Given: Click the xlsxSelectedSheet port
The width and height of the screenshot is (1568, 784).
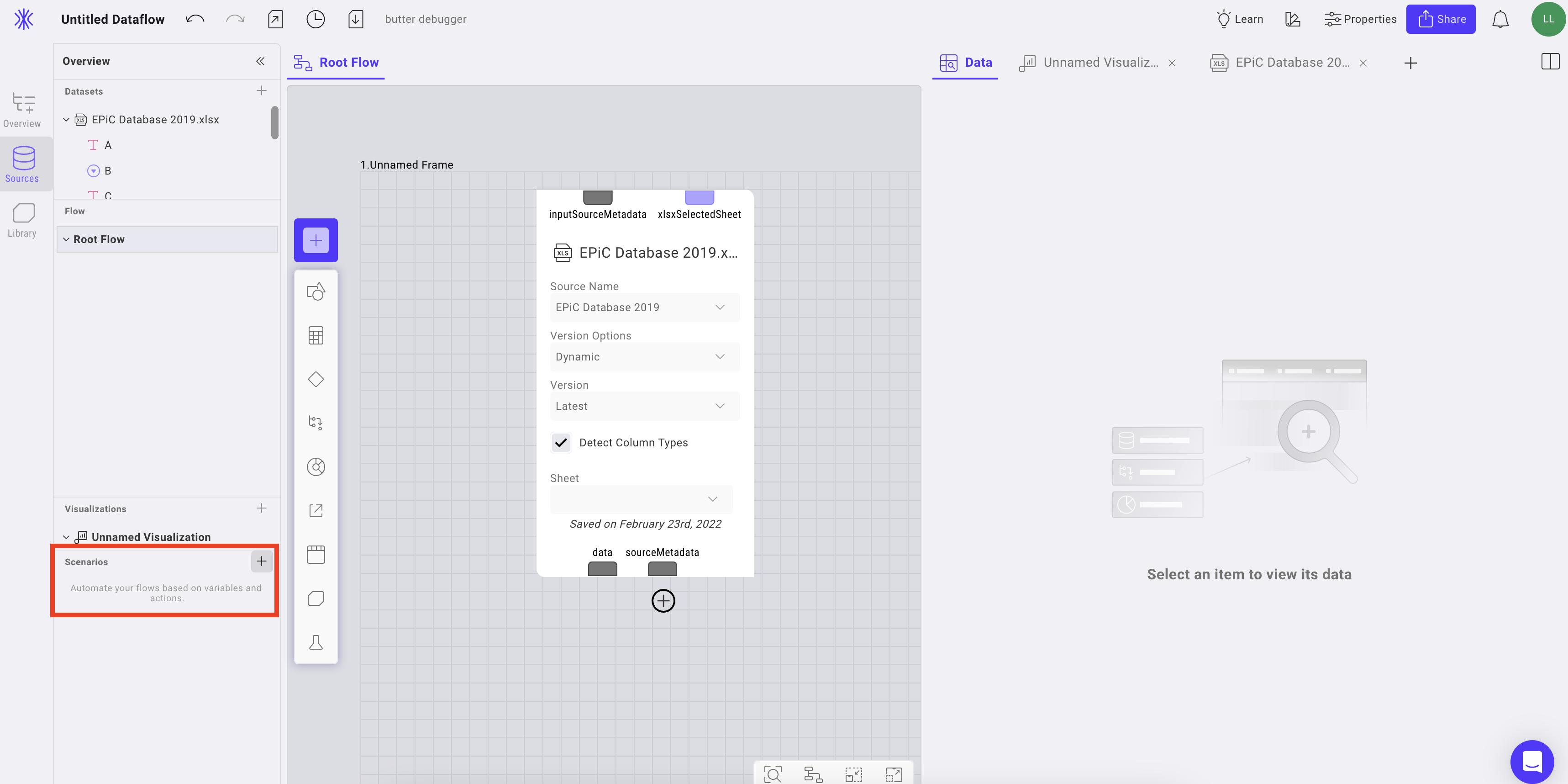Looking at the screenshot, I should [x=700, y=197].
